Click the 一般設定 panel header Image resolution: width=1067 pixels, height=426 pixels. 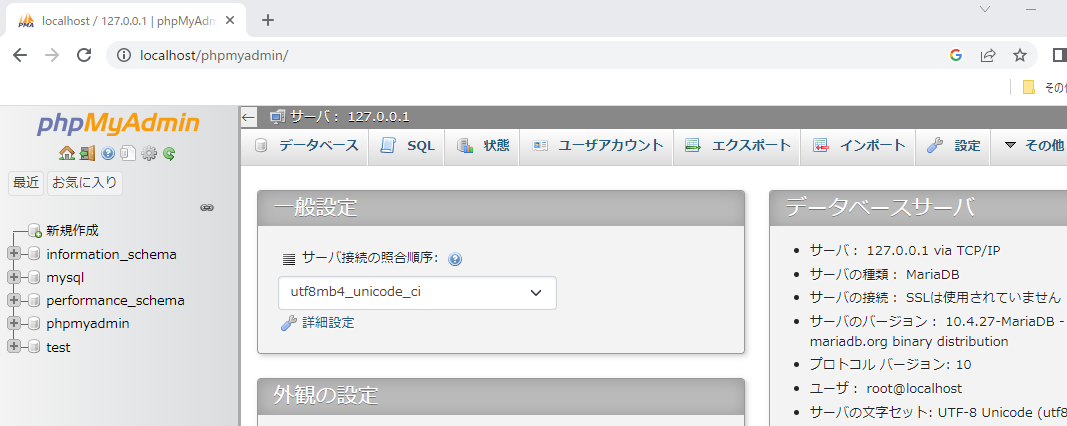point(501,208)
